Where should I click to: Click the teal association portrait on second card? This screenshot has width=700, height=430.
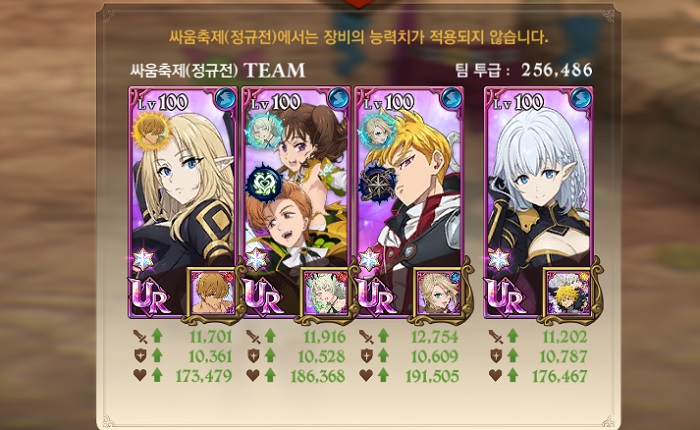click(264, 131)
